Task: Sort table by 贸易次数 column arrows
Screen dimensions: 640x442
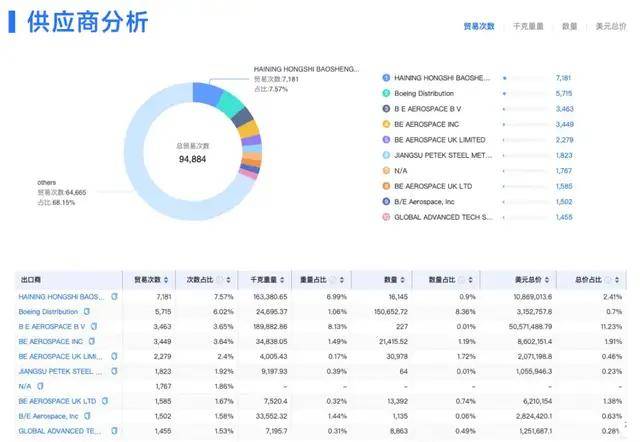Action: pyautogui.click(x=166, y=280)
